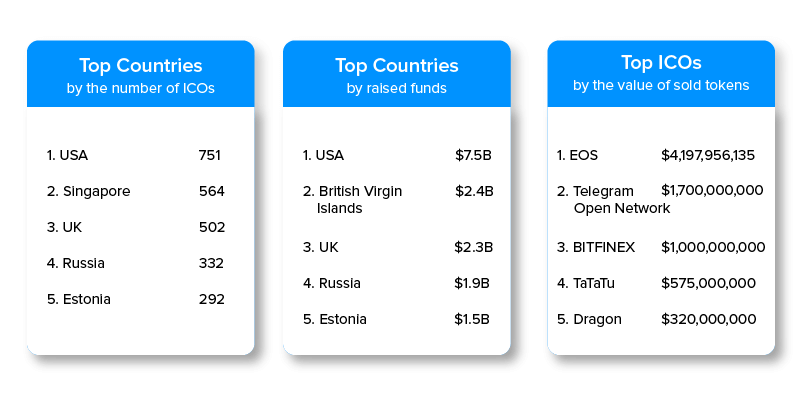The height and width of the screenshot is (402, 801).
Task: Click the USA count value 751
Action: click(x=210, y=155)
